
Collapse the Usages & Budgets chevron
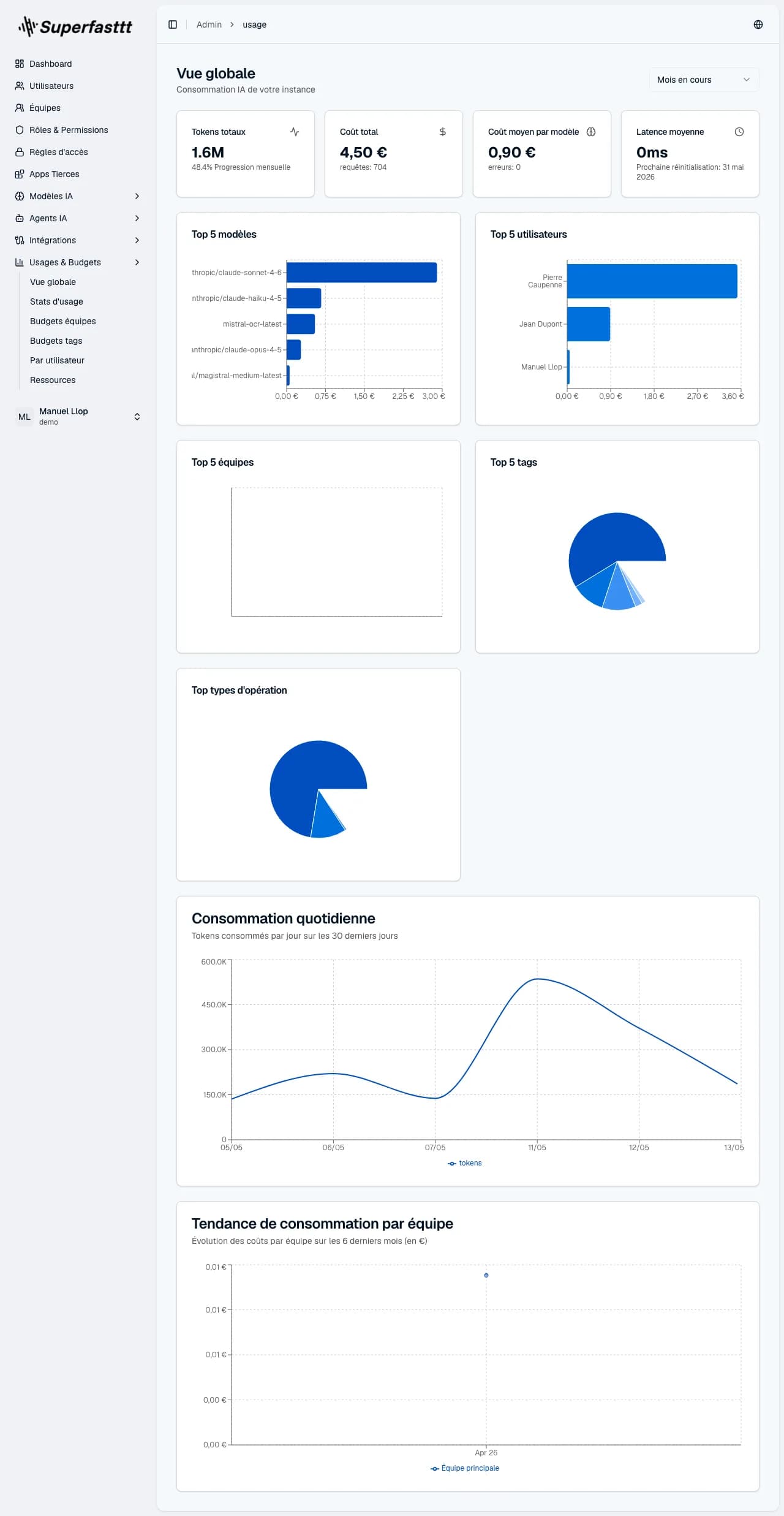(137, 262)
